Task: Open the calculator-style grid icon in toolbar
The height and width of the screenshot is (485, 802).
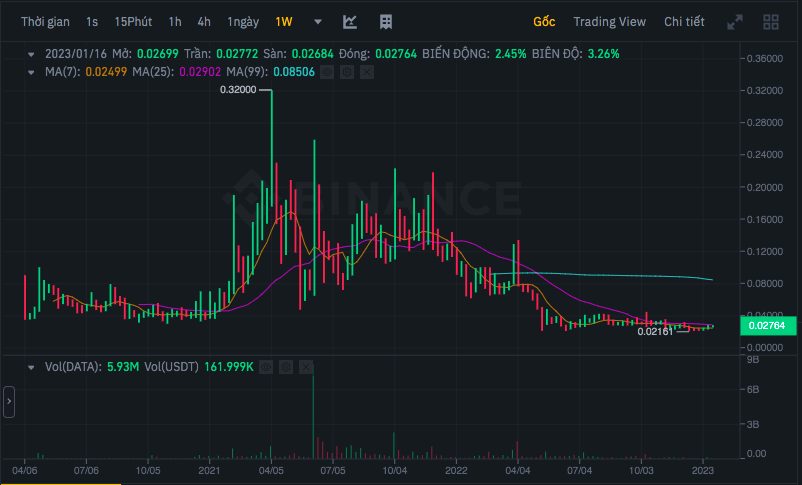Action: [x=386, y=22]
